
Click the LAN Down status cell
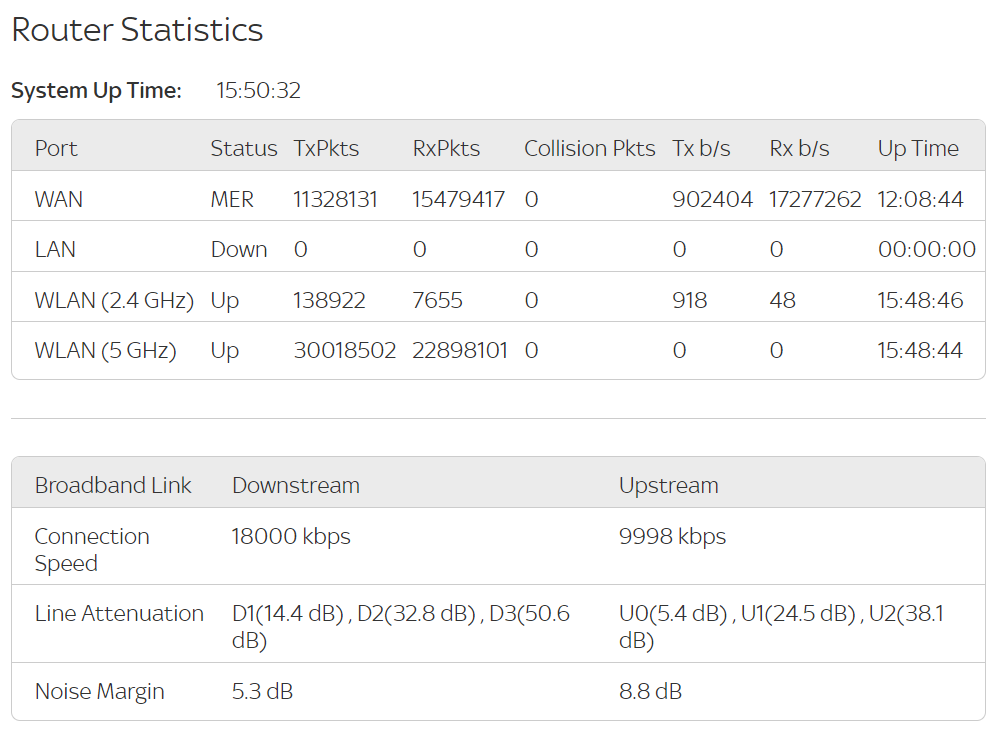pyautogui.click(x=238, y=250)
